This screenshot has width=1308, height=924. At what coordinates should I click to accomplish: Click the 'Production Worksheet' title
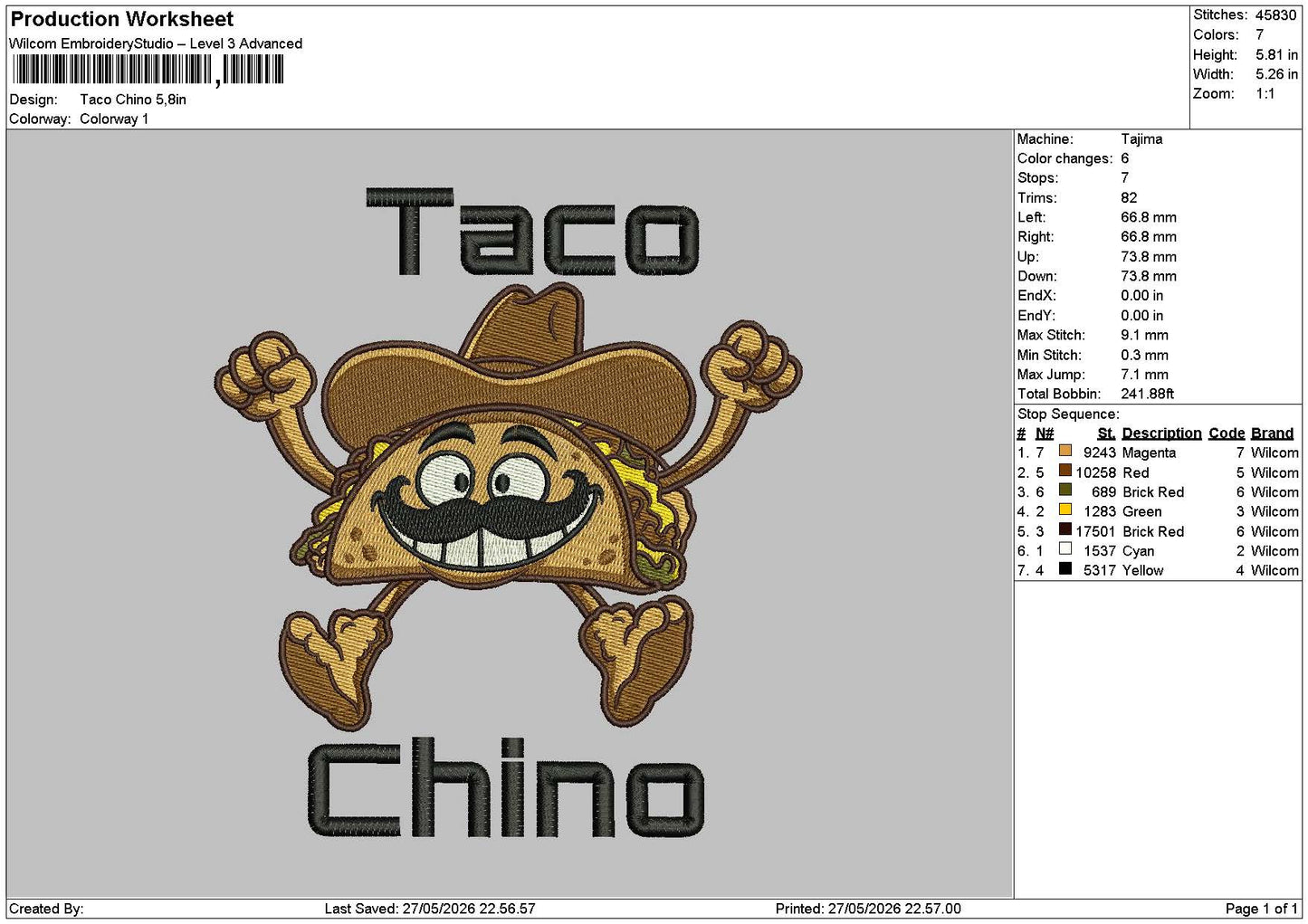(x=122, y=19)
